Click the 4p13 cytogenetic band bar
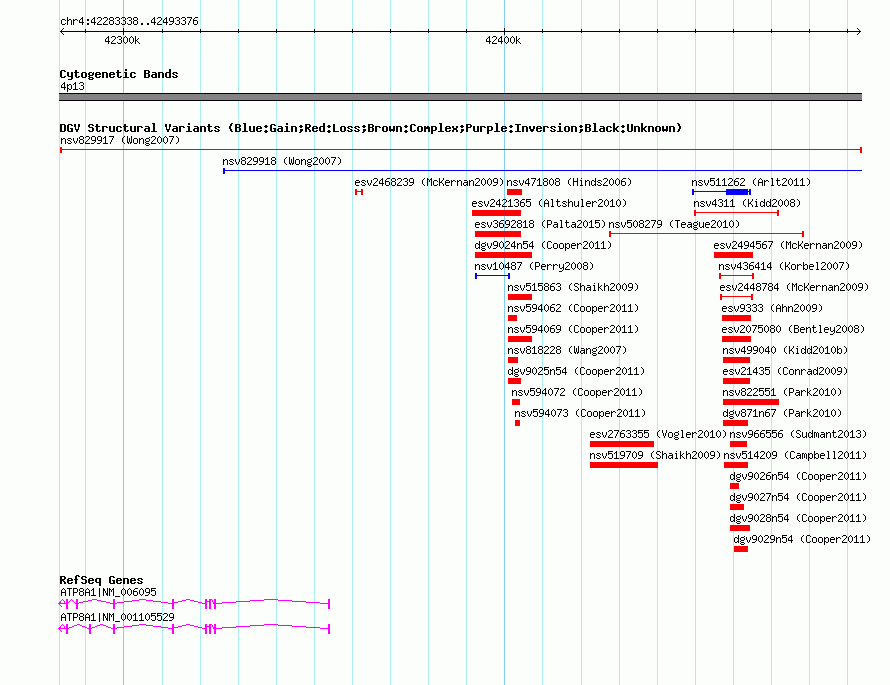Screen dimensions: 890x685 460,97
